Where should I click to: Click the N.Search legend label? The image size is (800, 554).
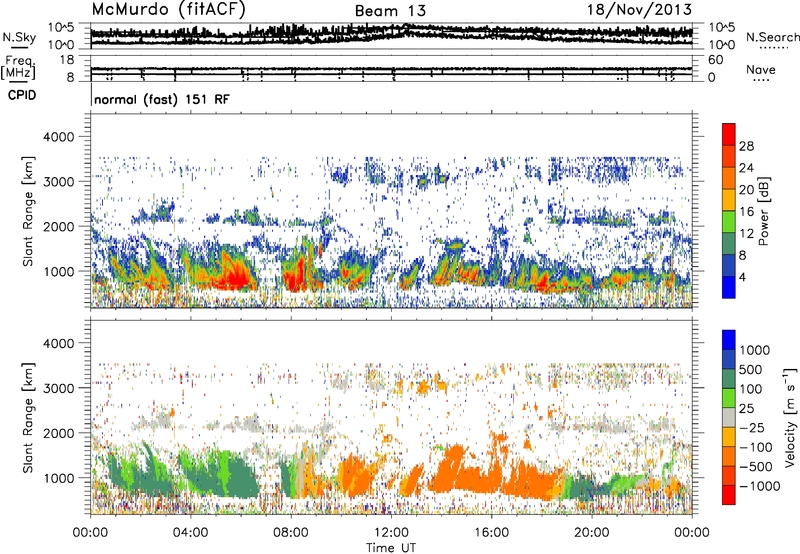[772, 37]
